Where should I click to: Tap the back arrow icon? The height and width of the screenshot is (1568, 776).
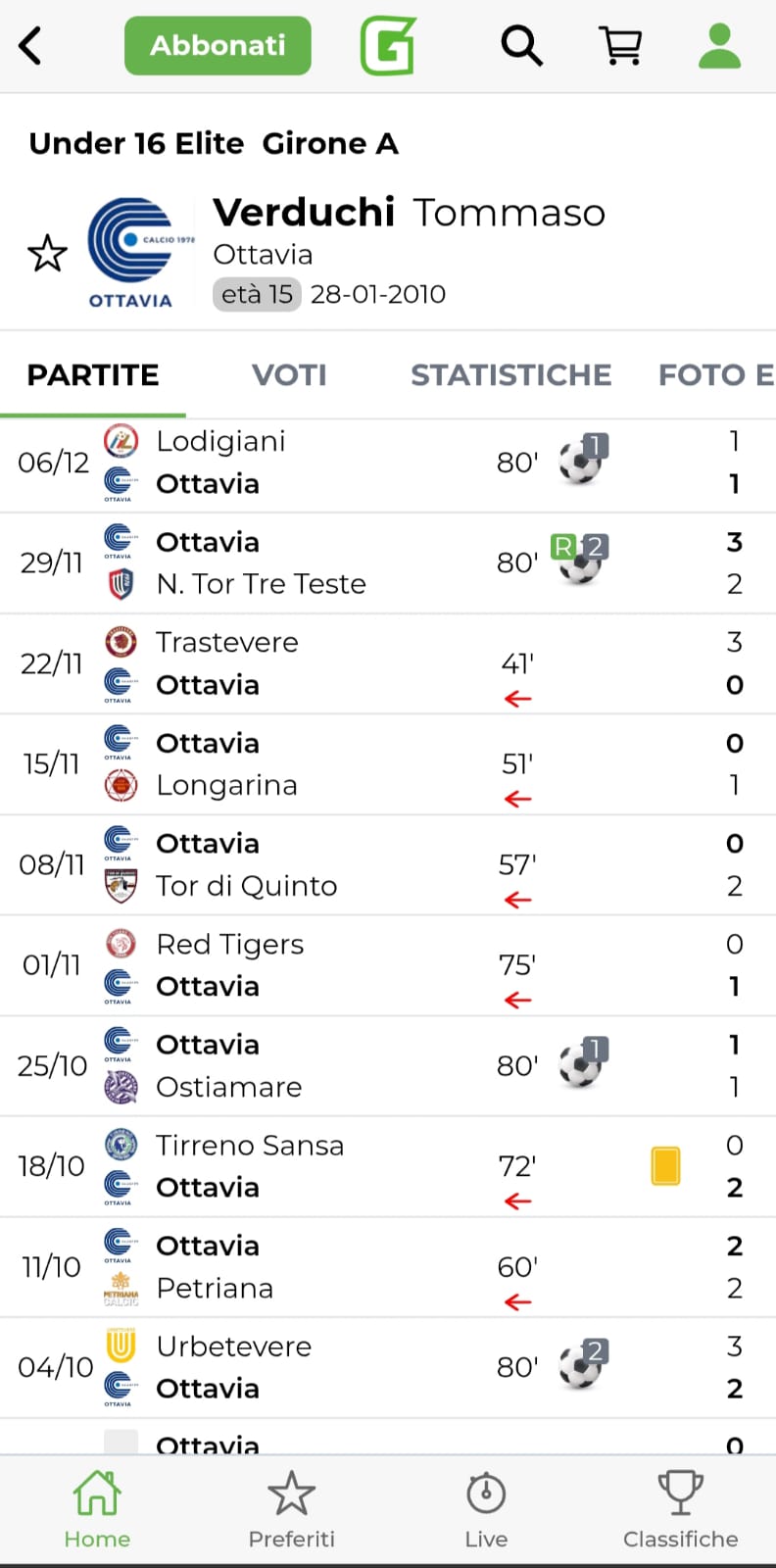(31, 46)
